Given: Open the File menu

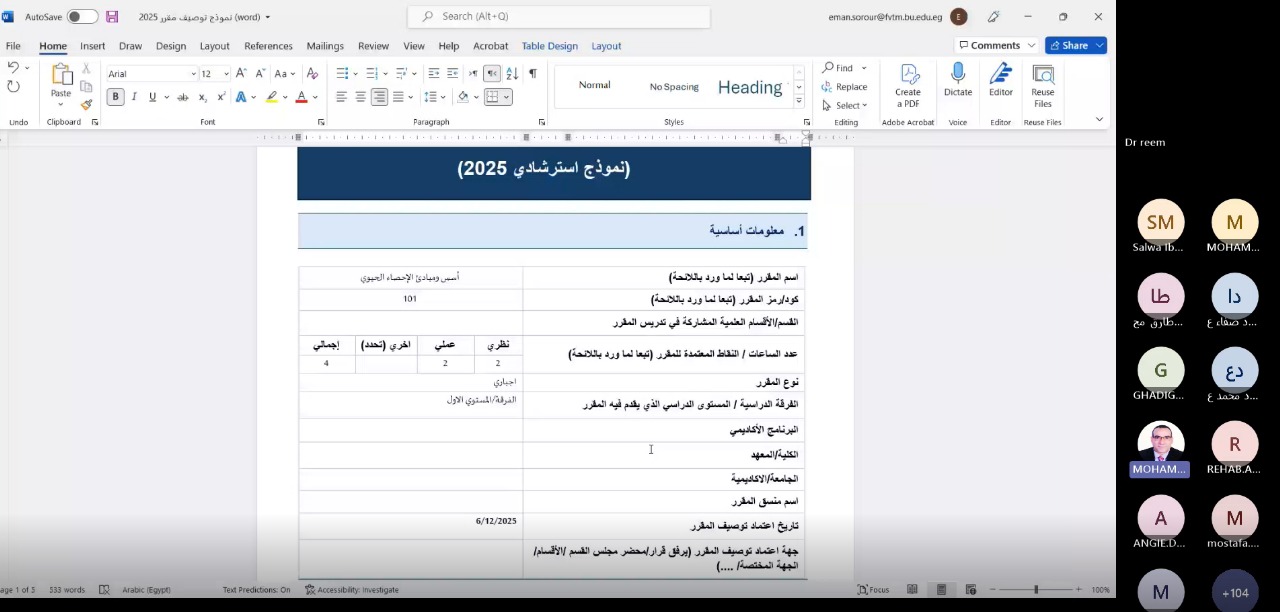Looking at the screenshot, I should click(x=13, y=46).
